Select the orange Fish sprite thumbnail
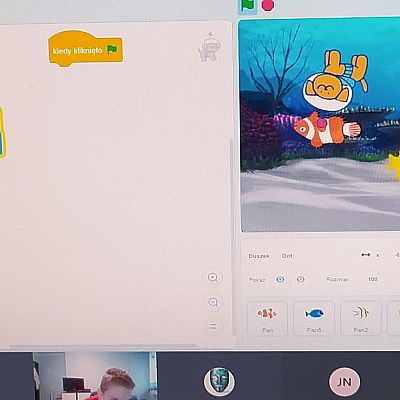Image resolution: width=400 pixels, height=400 pixels. (x=267, y=318)
